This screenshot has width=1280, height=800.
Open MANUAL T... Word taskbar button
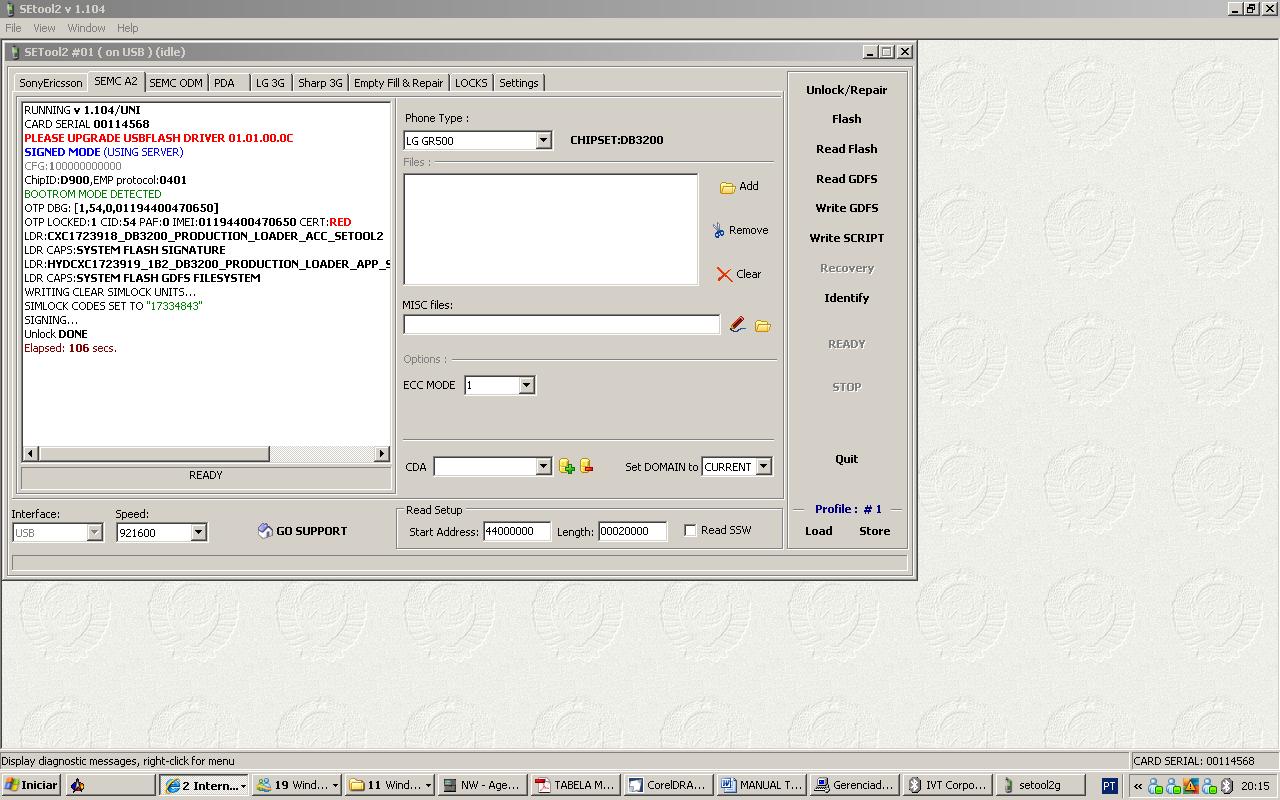tap(761, 785)
